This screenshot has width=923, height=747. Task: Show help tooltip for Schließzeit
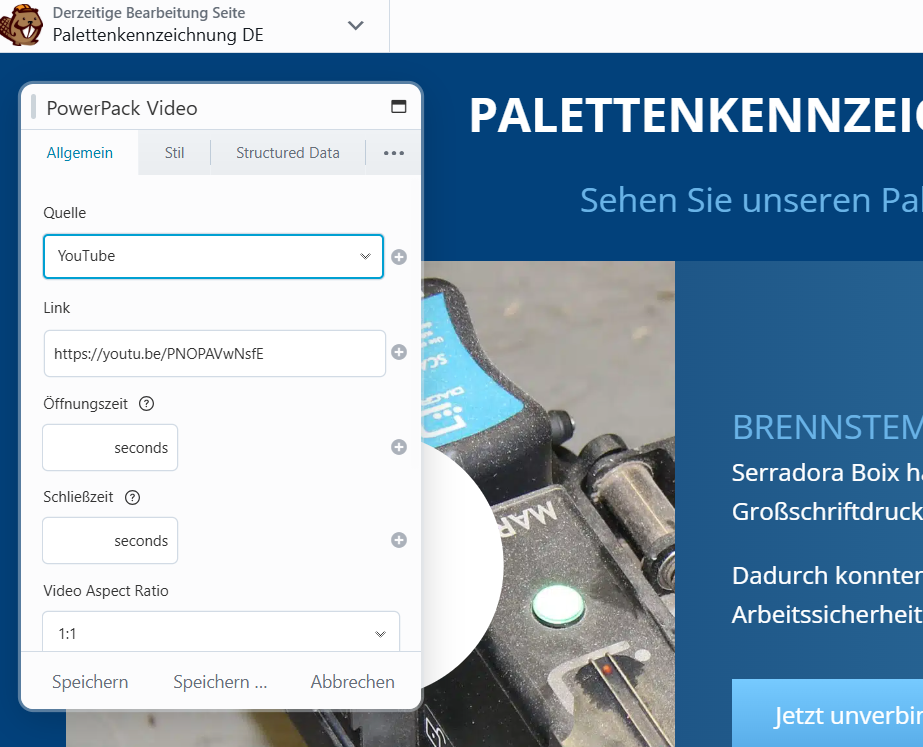132,497
